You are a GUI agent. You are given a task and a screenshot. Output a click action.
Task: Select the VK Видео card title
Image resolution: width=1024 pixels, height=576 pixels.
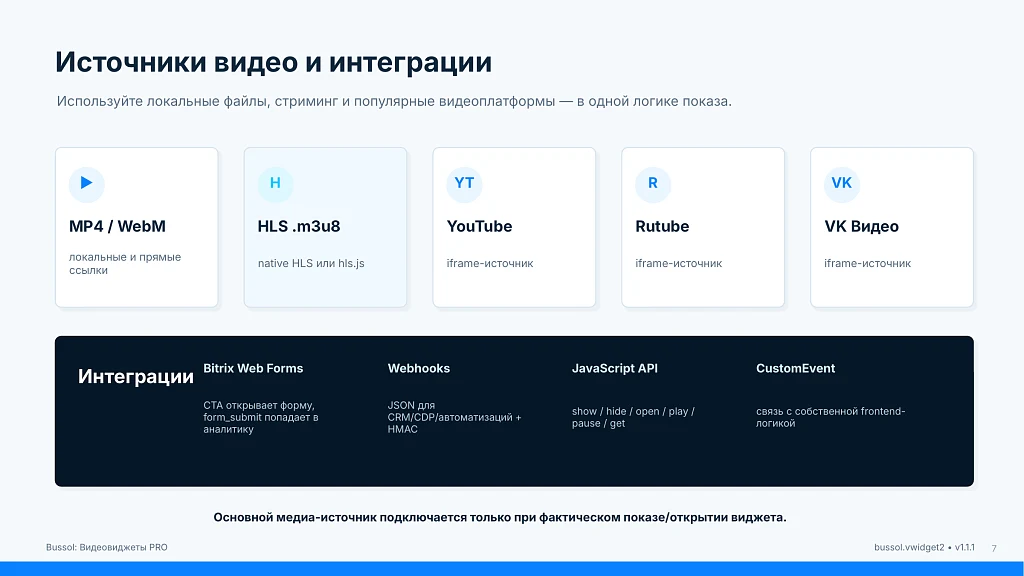click(861, 227)
